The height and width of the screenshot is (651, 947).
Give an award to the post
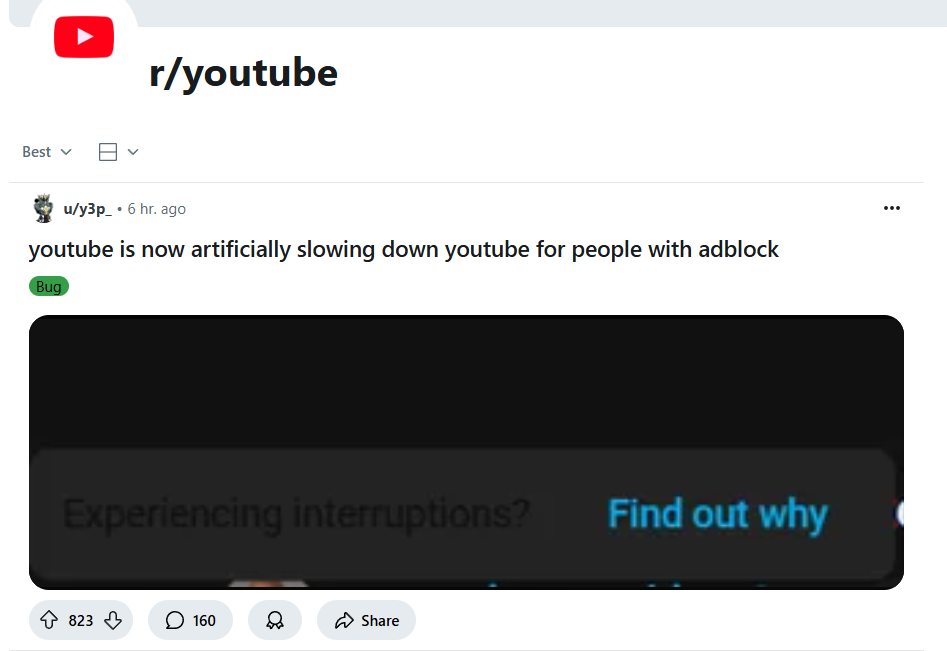(x=275, y=620)
